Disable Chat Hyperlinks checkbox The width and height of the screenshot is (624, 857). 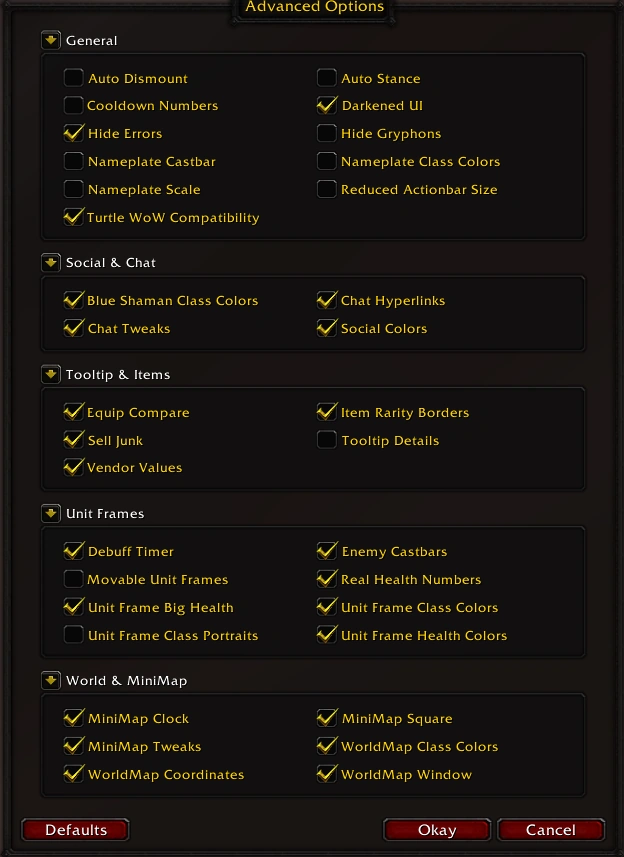pyautogui.click(x=327, y=300)
